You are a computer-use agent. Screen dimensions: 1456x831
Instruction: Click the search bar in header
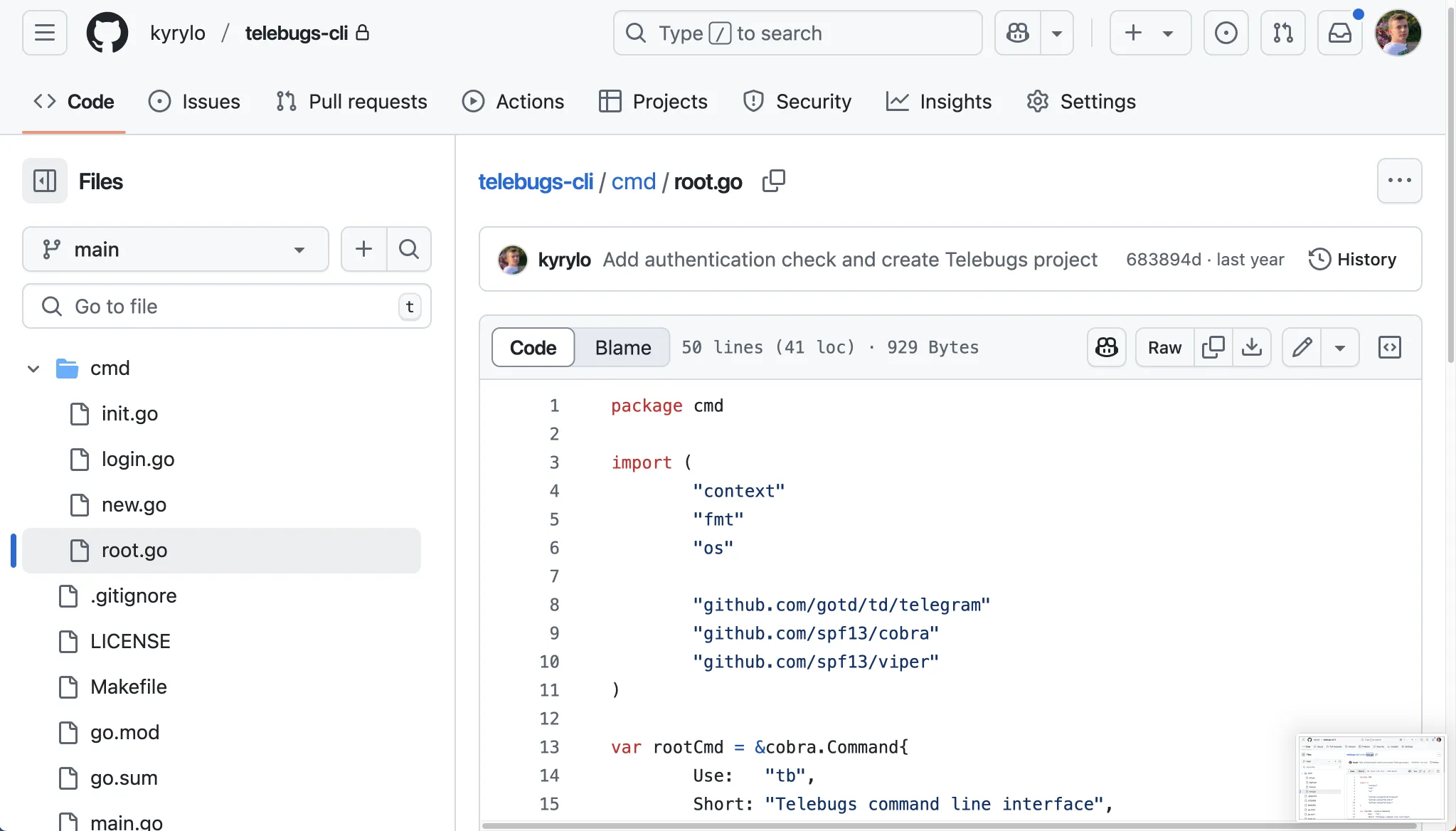click(798, 33)
